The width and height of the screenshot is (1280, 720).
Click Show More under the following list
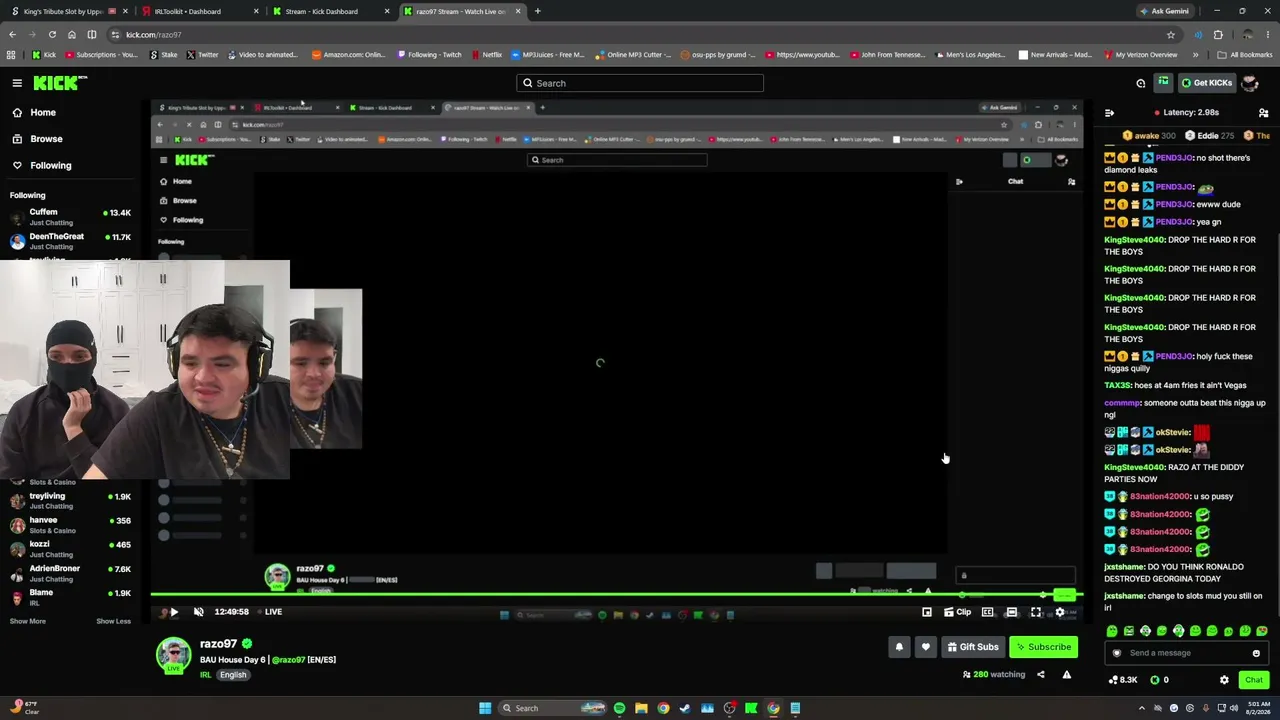(28, 621)
